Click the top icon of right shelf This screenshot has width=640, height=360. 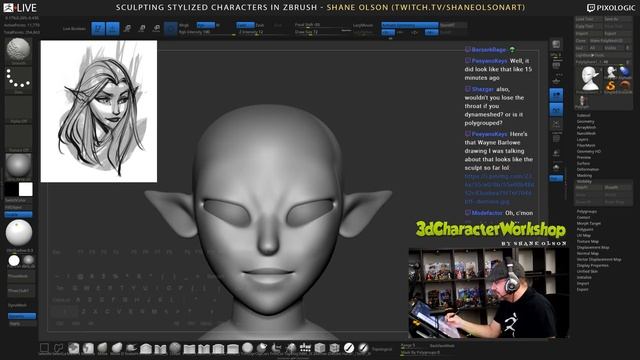tap(556, 44)
